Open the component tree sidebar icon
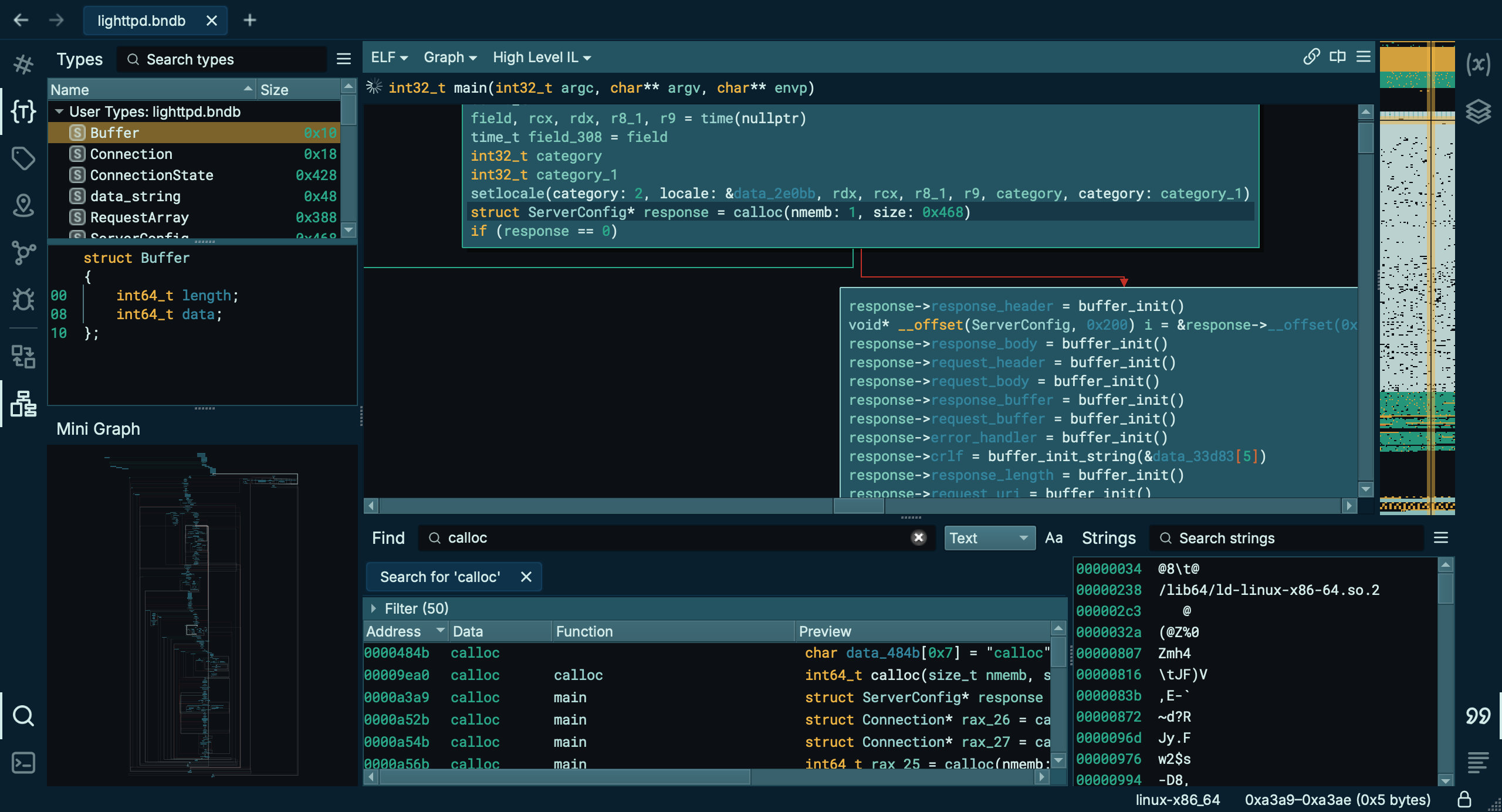 (23, 356)
